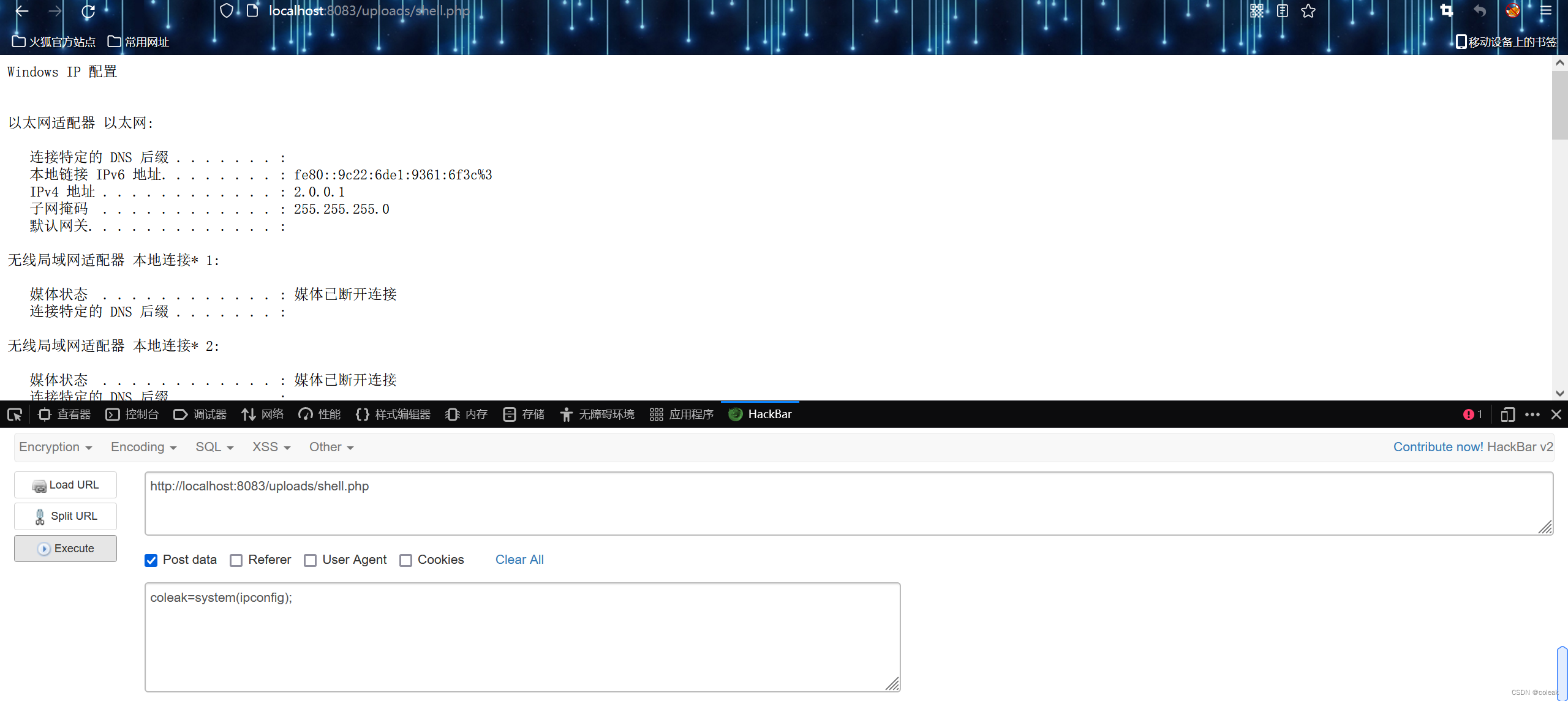Click the screenshot crop toolbar icon
Image resolution: width=1568 pixels, height=701 pixels.
click(x=1447, y=11)
